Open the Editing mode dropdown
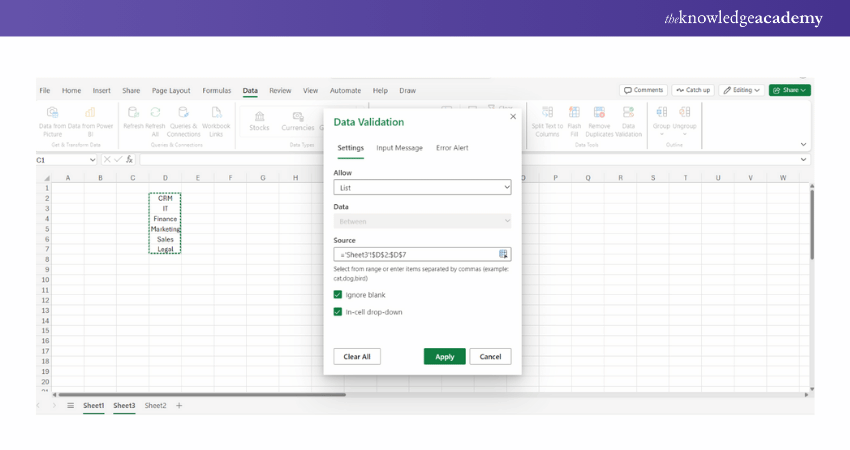The image size is (850, 450). point(741,90)
